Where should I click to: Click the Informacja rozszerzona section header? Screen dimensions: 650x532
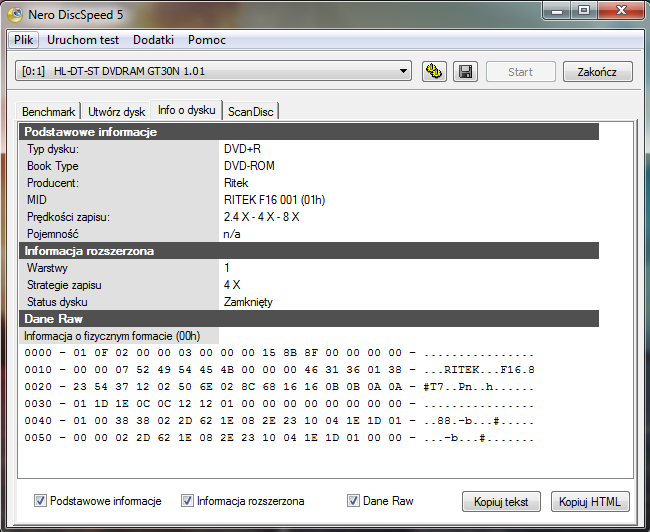[309, 251]
